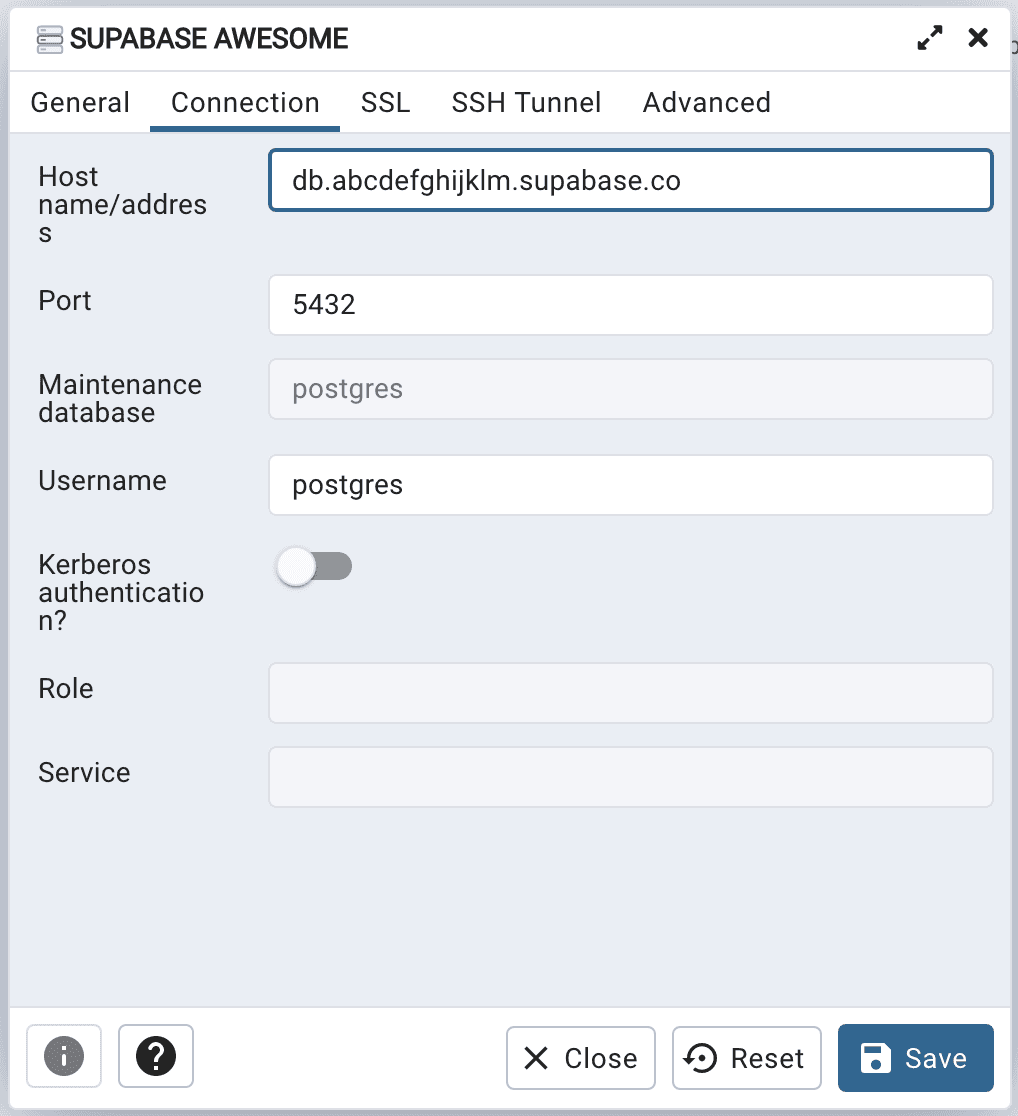The width and height of the screenshot is (1018, 1116).
Task: Go to the SSH Tunnel tab
Action: [526, 102]
